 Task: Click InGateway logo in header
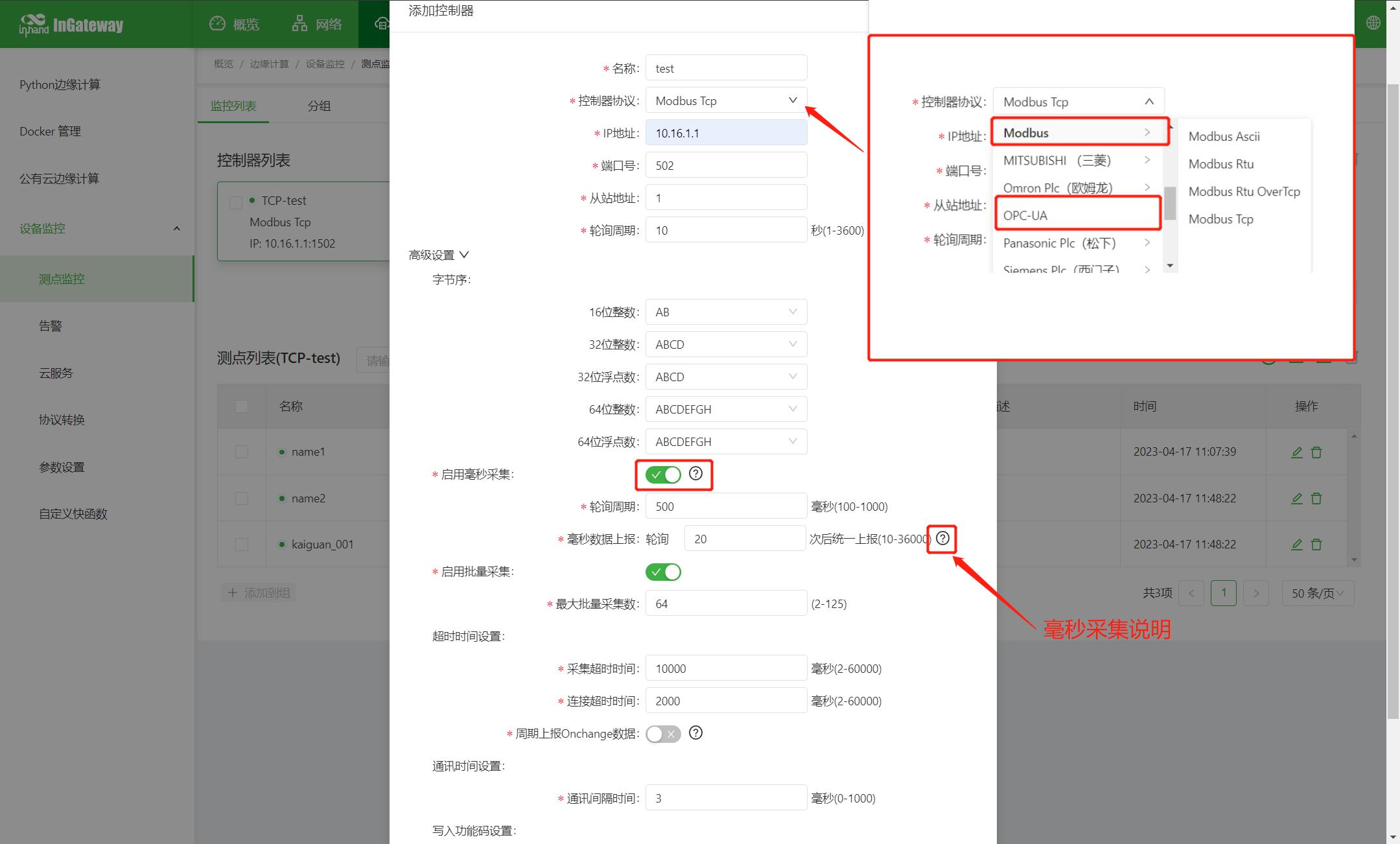(x=71, y=25)
